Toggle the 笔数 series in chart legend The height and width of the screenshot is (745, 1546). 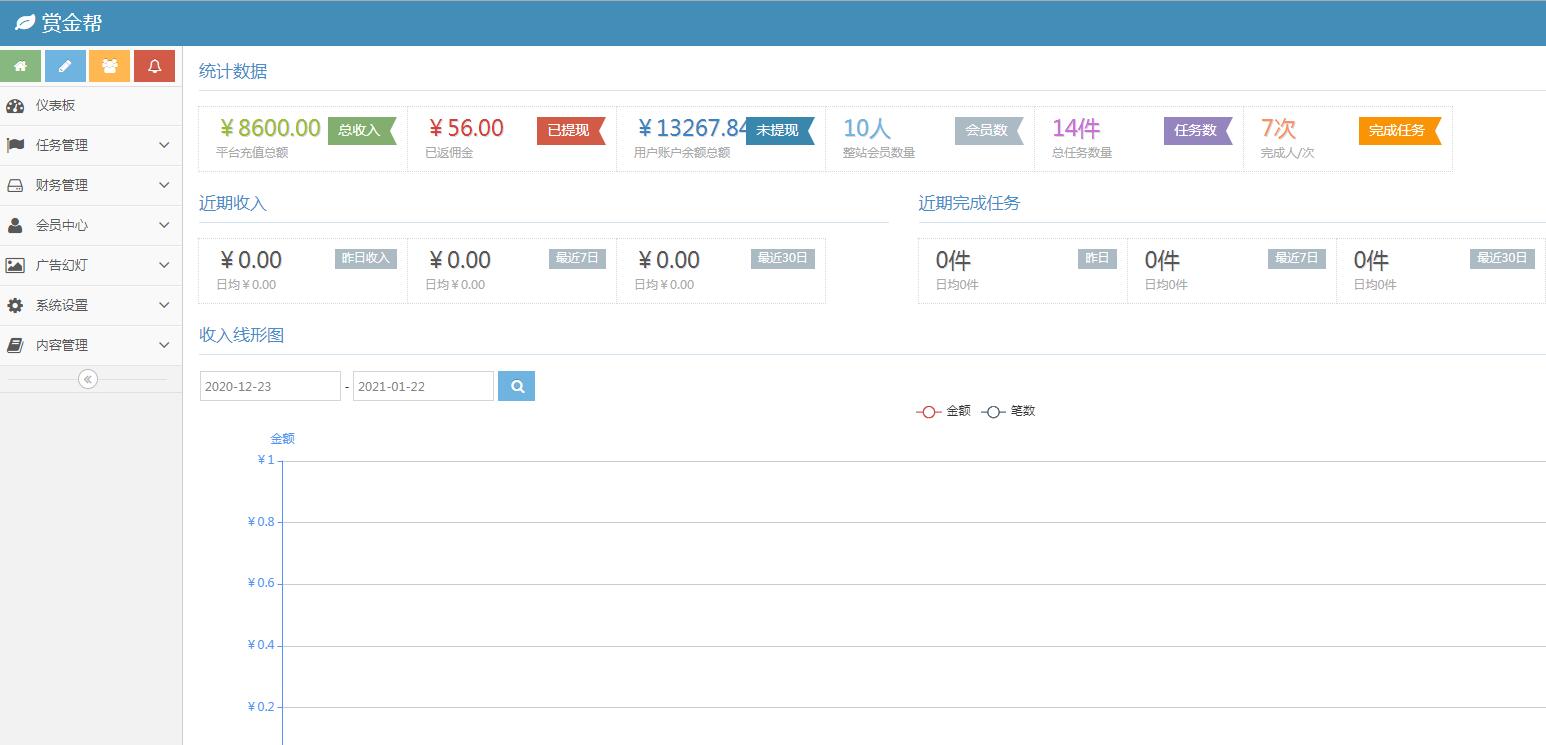tap(1008, 411)
